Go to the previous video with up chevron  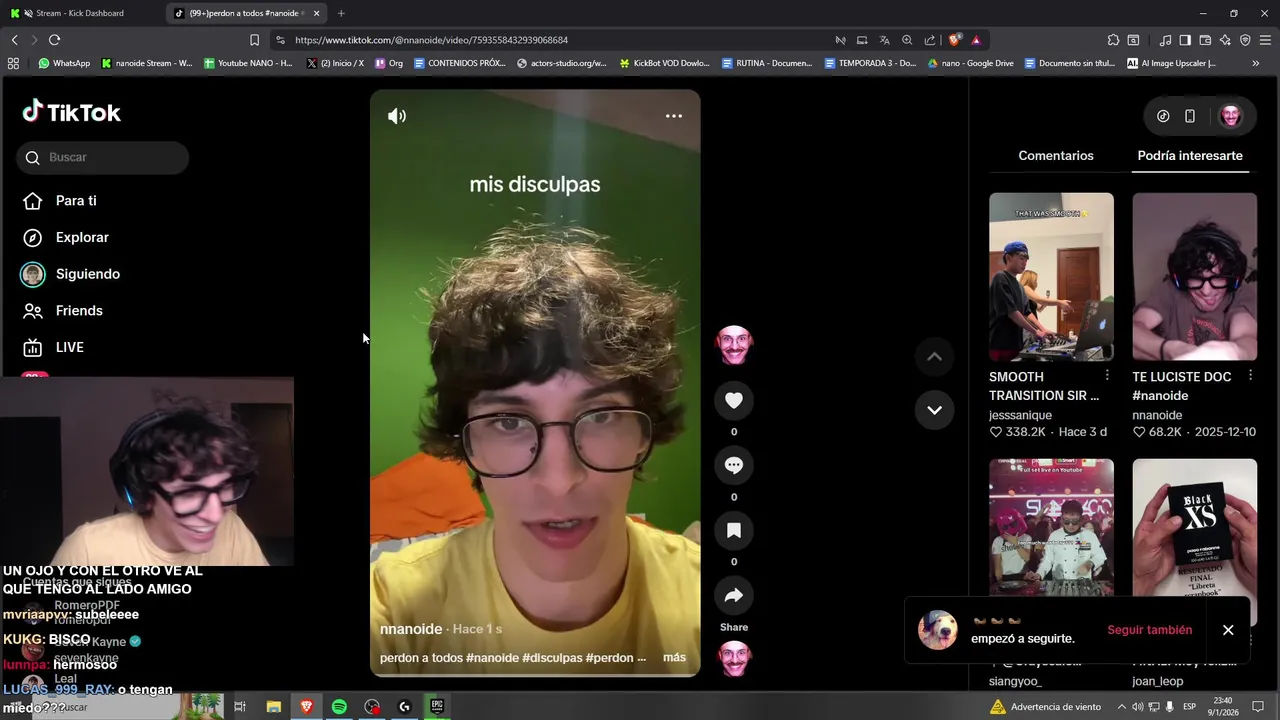934,357
